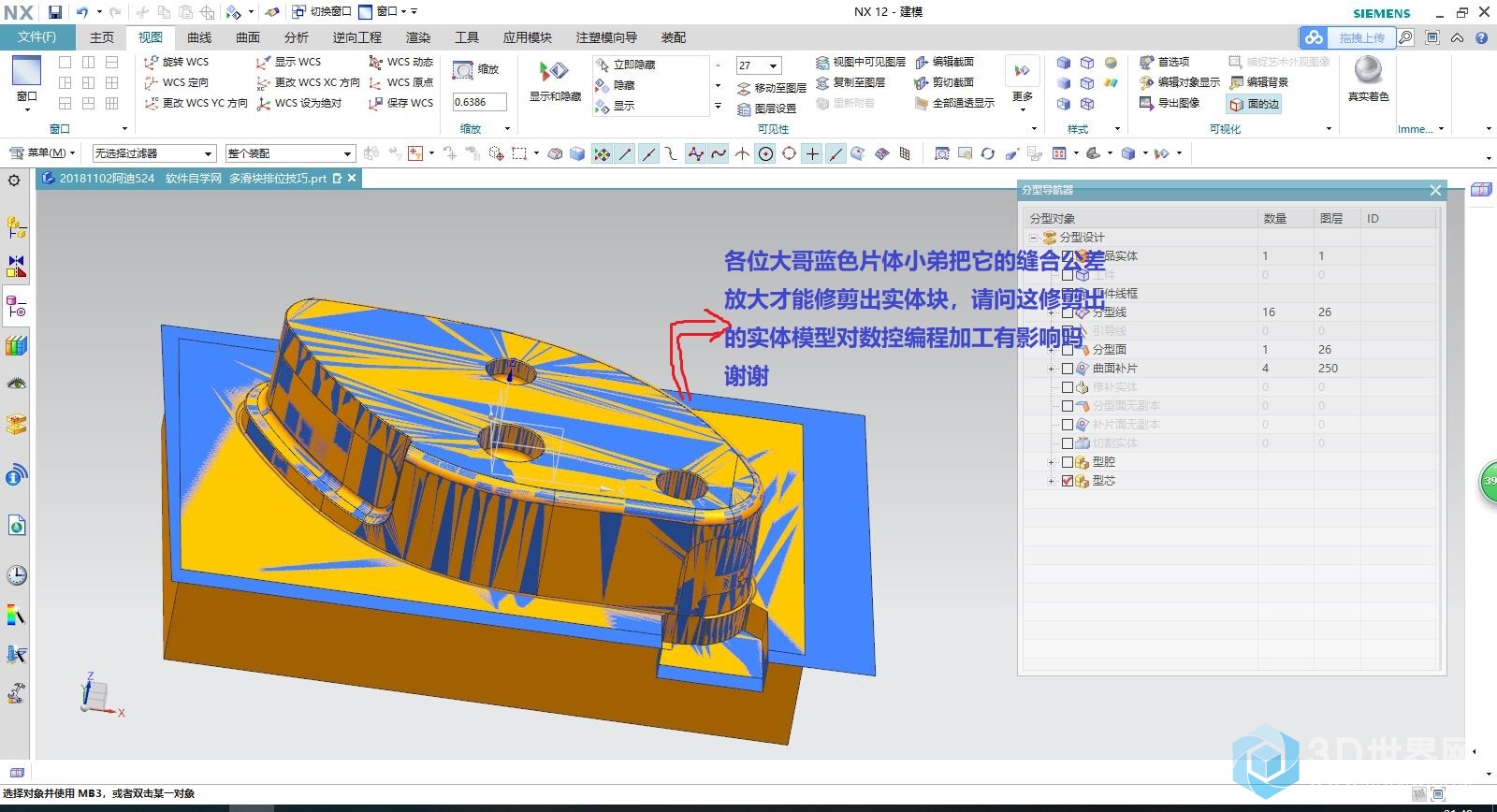Switch to the 装配 tab
Viewport: 1497px width, 812px height.
click(x=674, y=37)
